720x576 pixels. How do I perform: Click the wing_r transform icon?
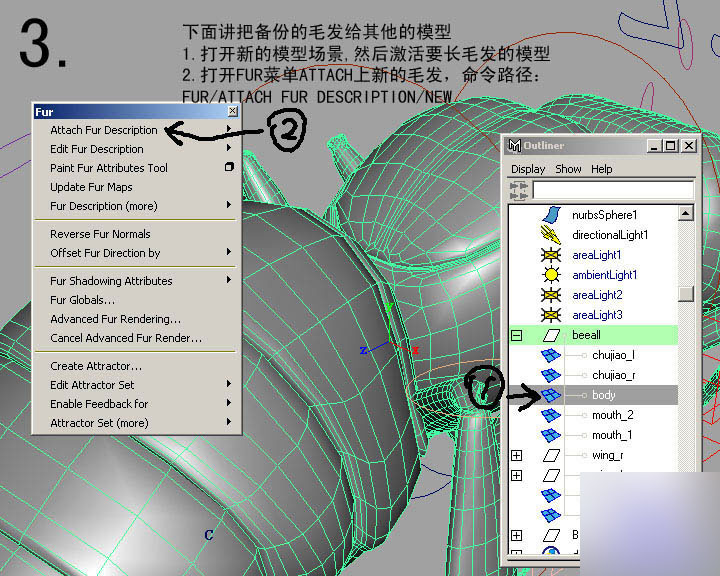point(551,455)
